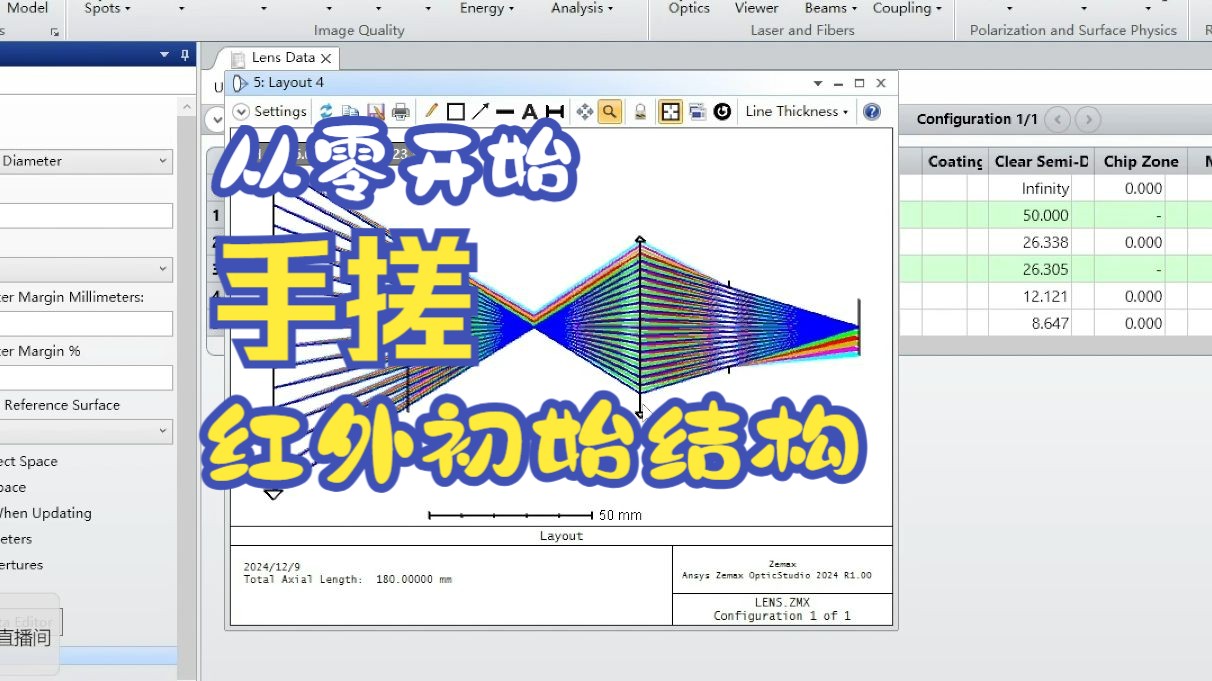This screenshot has height=681, width=1212.
Task: Open the Diameter dropdown
Action: [x=163, y=161]
